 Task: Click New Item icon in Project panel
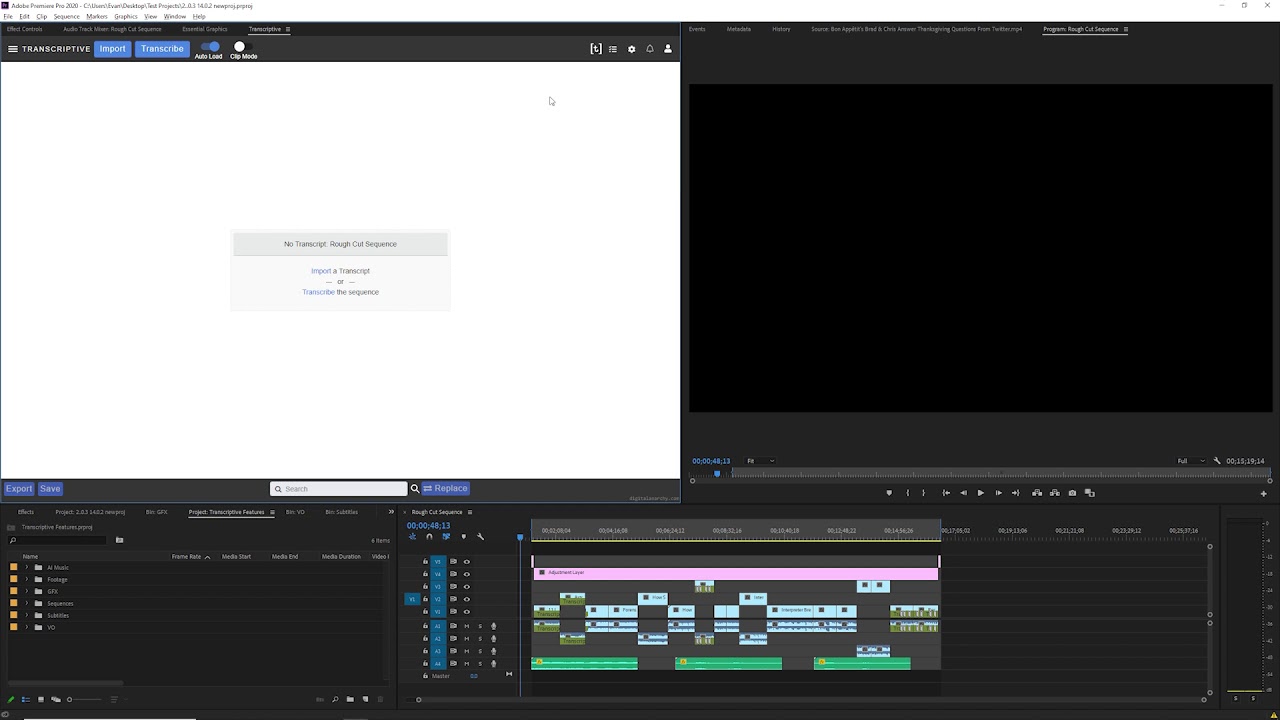(365, 699)
